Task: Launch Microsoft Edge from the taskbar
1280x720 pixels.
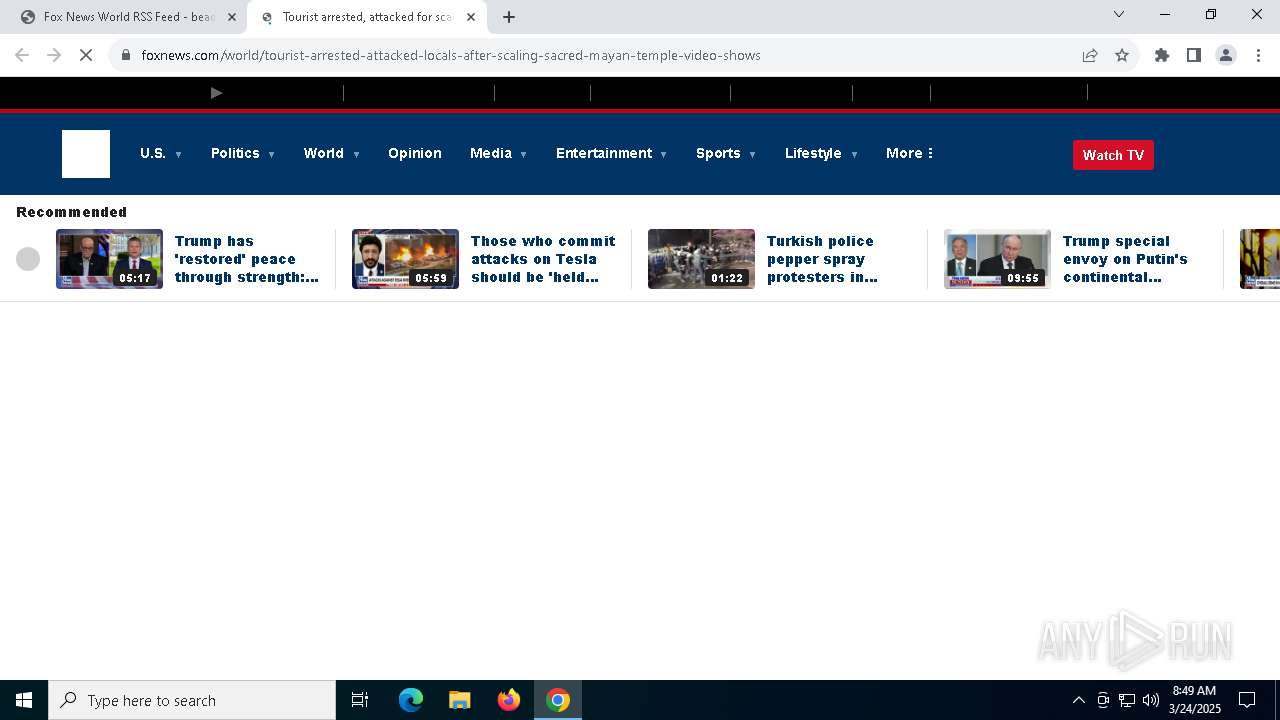Action: (x=411, y=700)
